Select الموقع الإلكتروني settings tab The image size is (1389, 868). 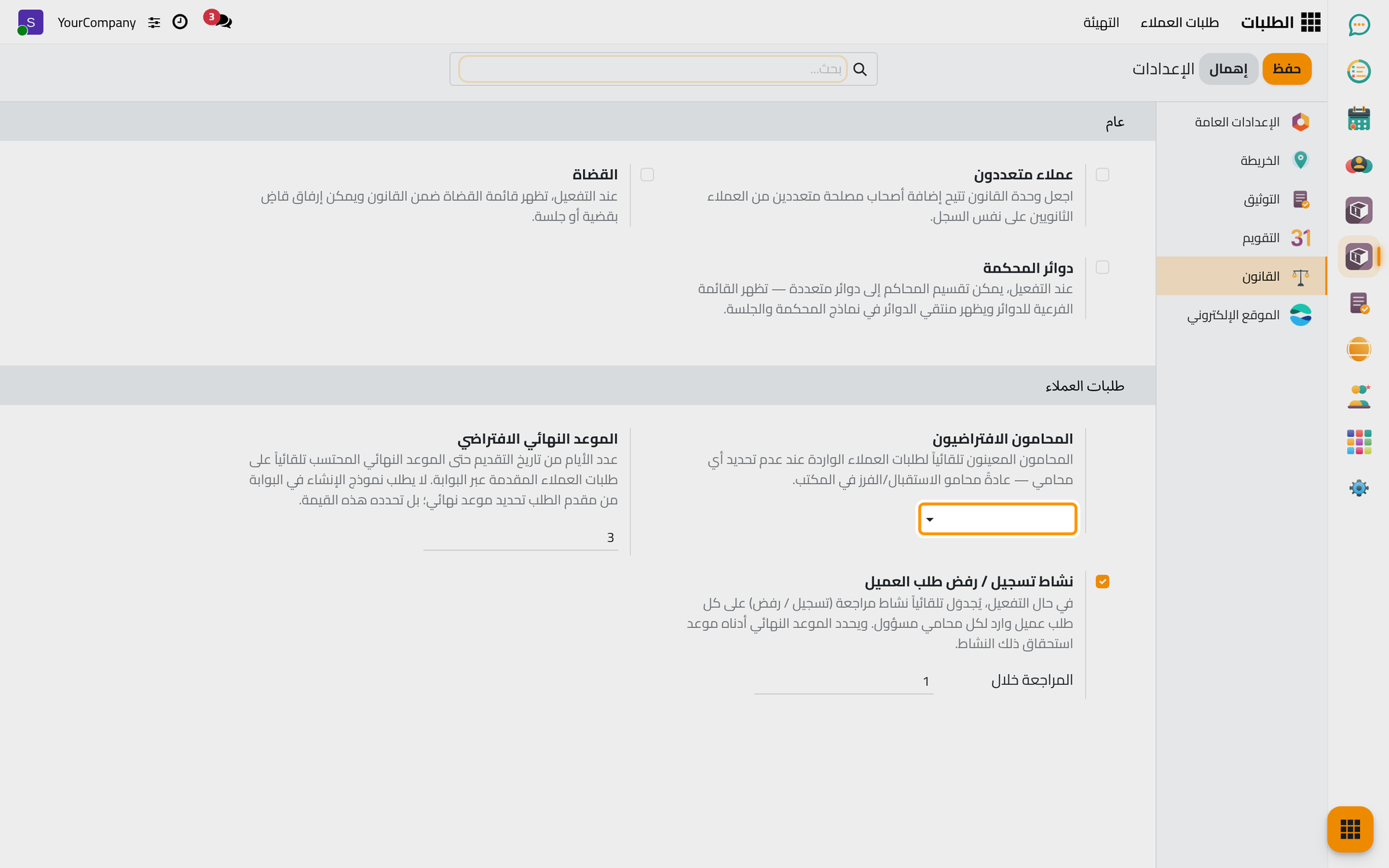(x=1241, y=315)
